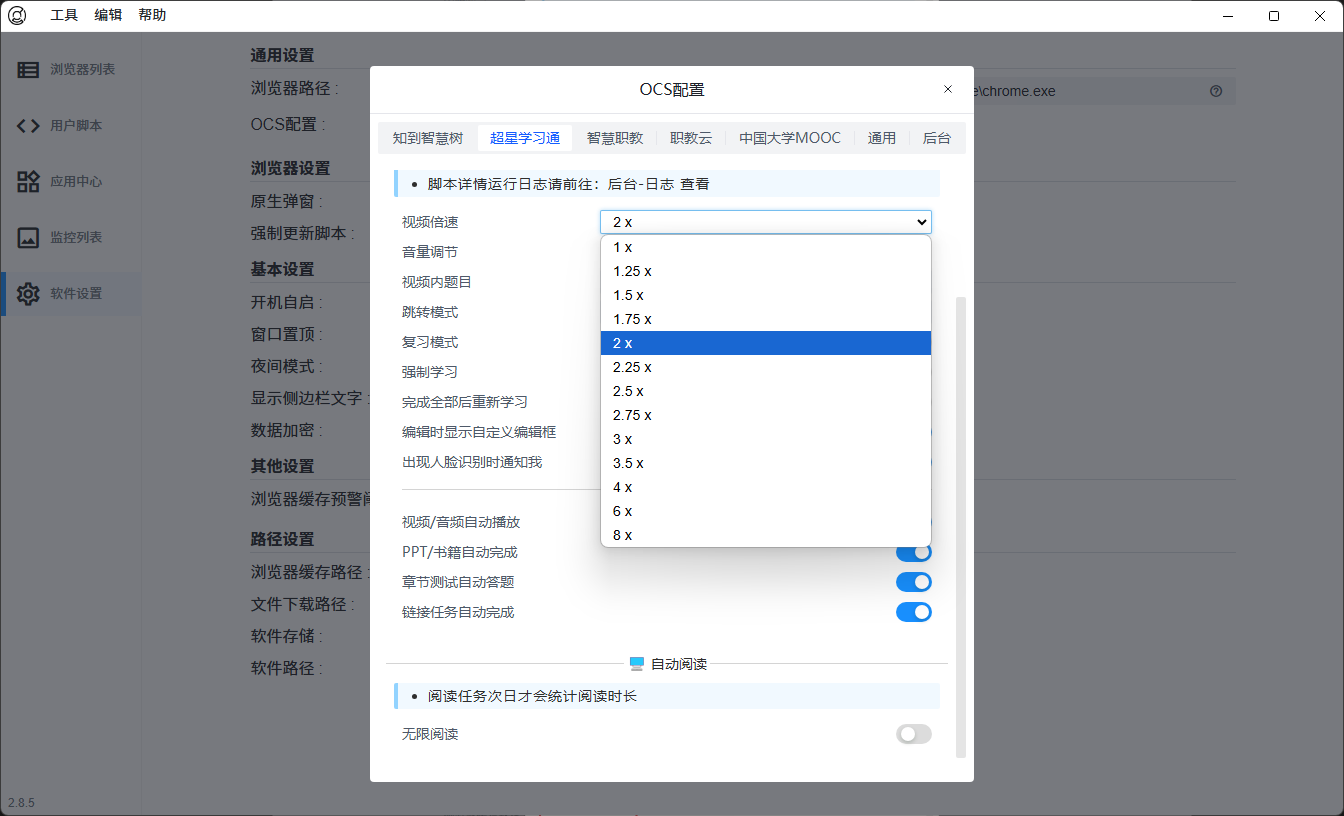Switch to the 知到智慧树 tab

428,138
